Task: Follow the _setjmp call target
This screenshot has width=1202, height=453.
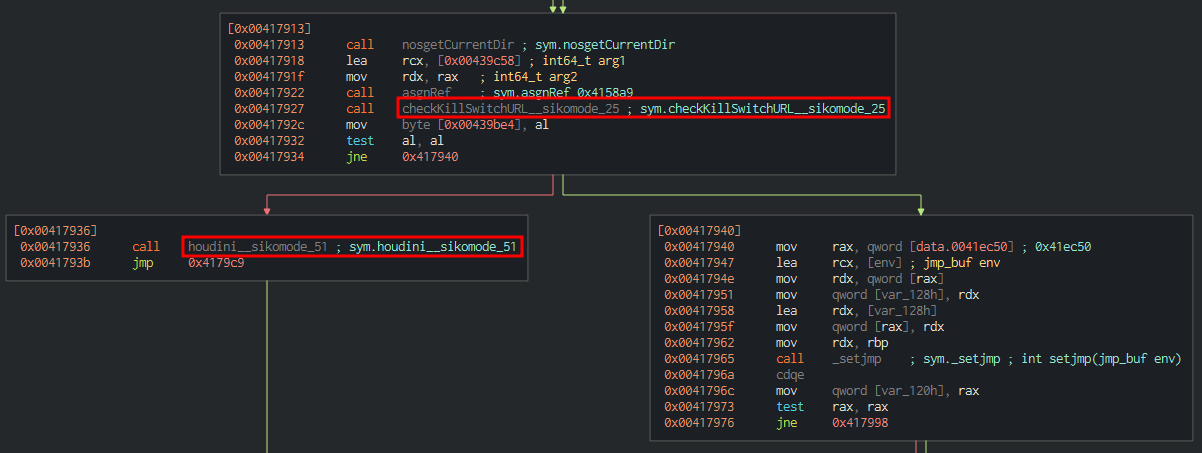Action: pyautogui.click(x=859, y=357)
